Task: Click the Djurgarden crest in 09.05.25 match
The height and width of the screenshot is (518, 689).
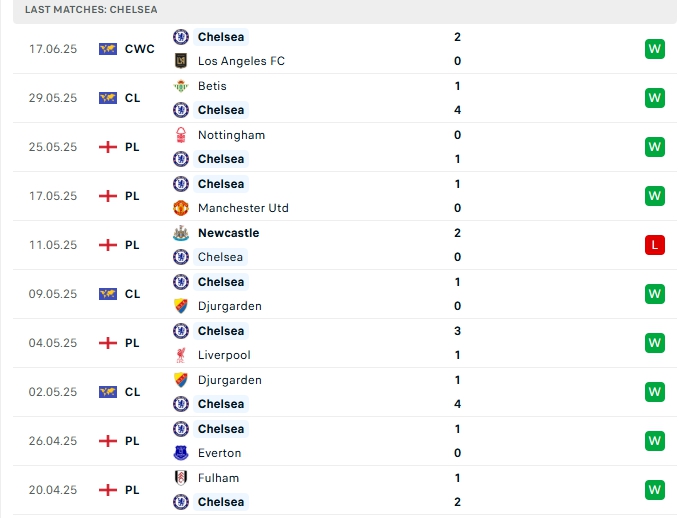Action: click(181, 306)
